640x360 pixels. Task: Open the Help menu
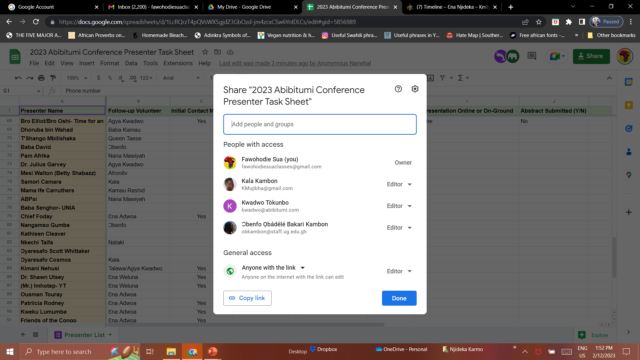click(204, 63)
